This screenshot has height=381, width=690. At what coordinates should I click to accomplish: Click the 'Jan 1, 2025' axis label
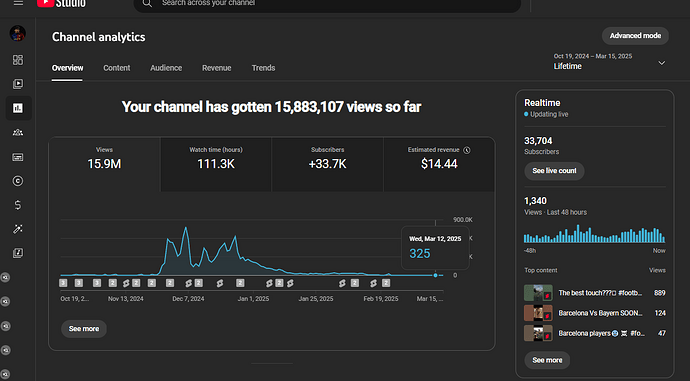(x=253, y=299)
